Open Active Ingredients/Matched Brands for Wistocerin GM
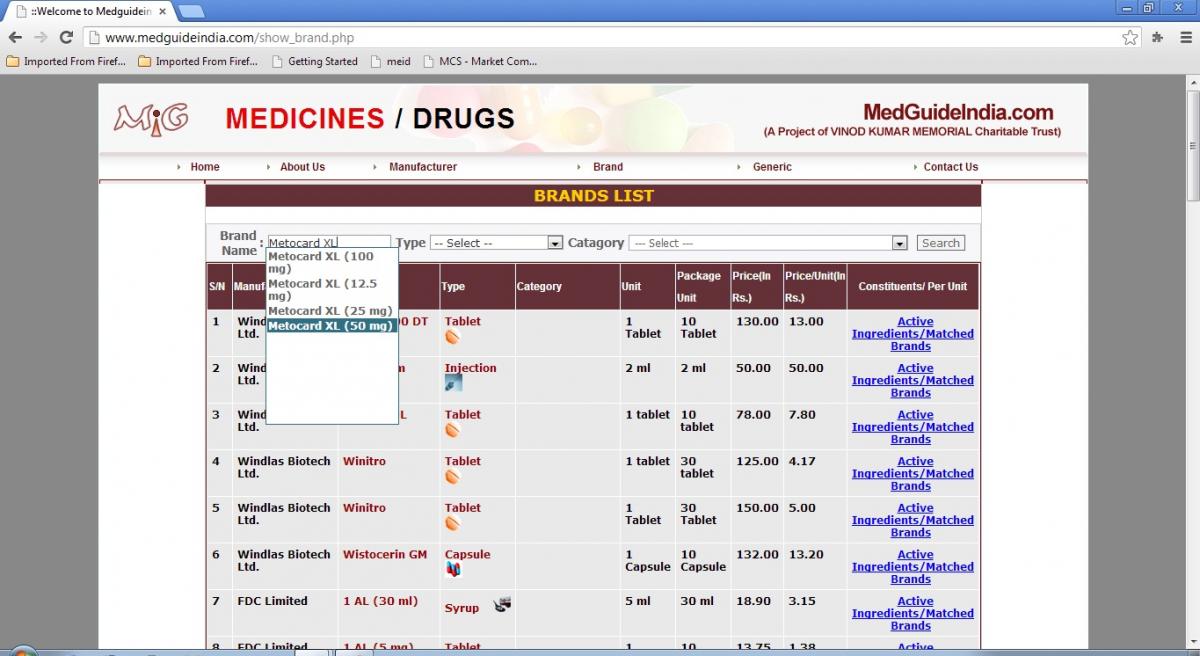The width and height of the screenshot is (1200, 656). pos(913,567)
